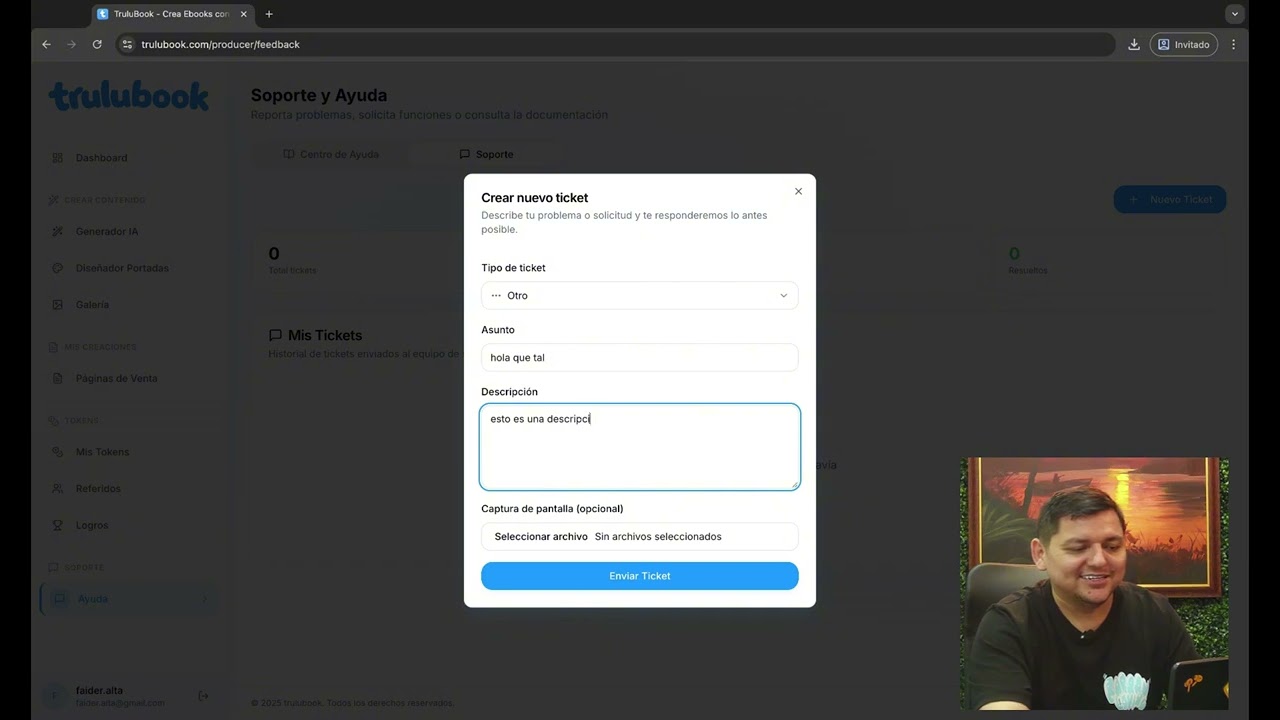
Task: Click the Ayuda chat icon
Action: (59, 599)
